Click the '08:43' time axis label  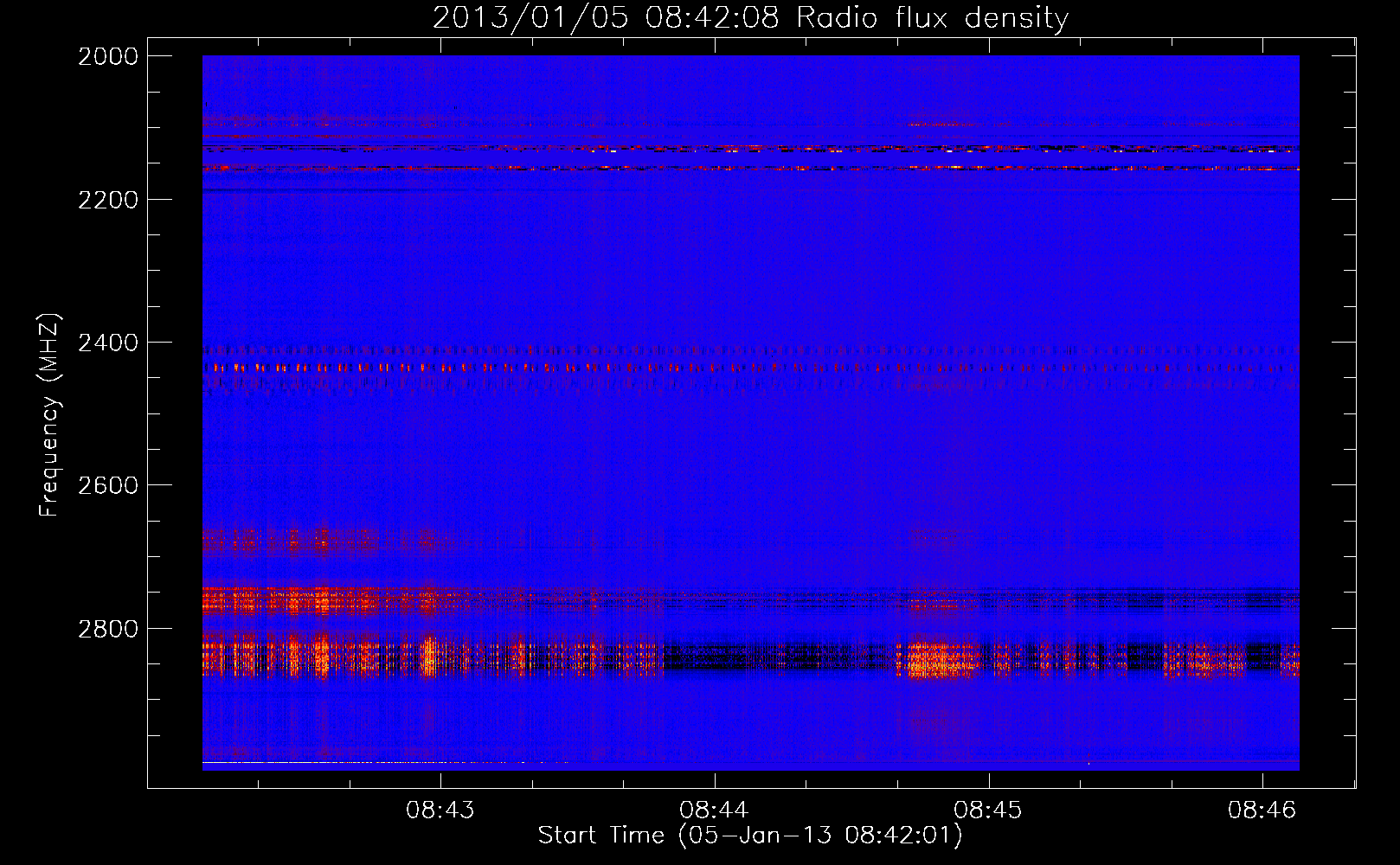[x=440, y=810]
